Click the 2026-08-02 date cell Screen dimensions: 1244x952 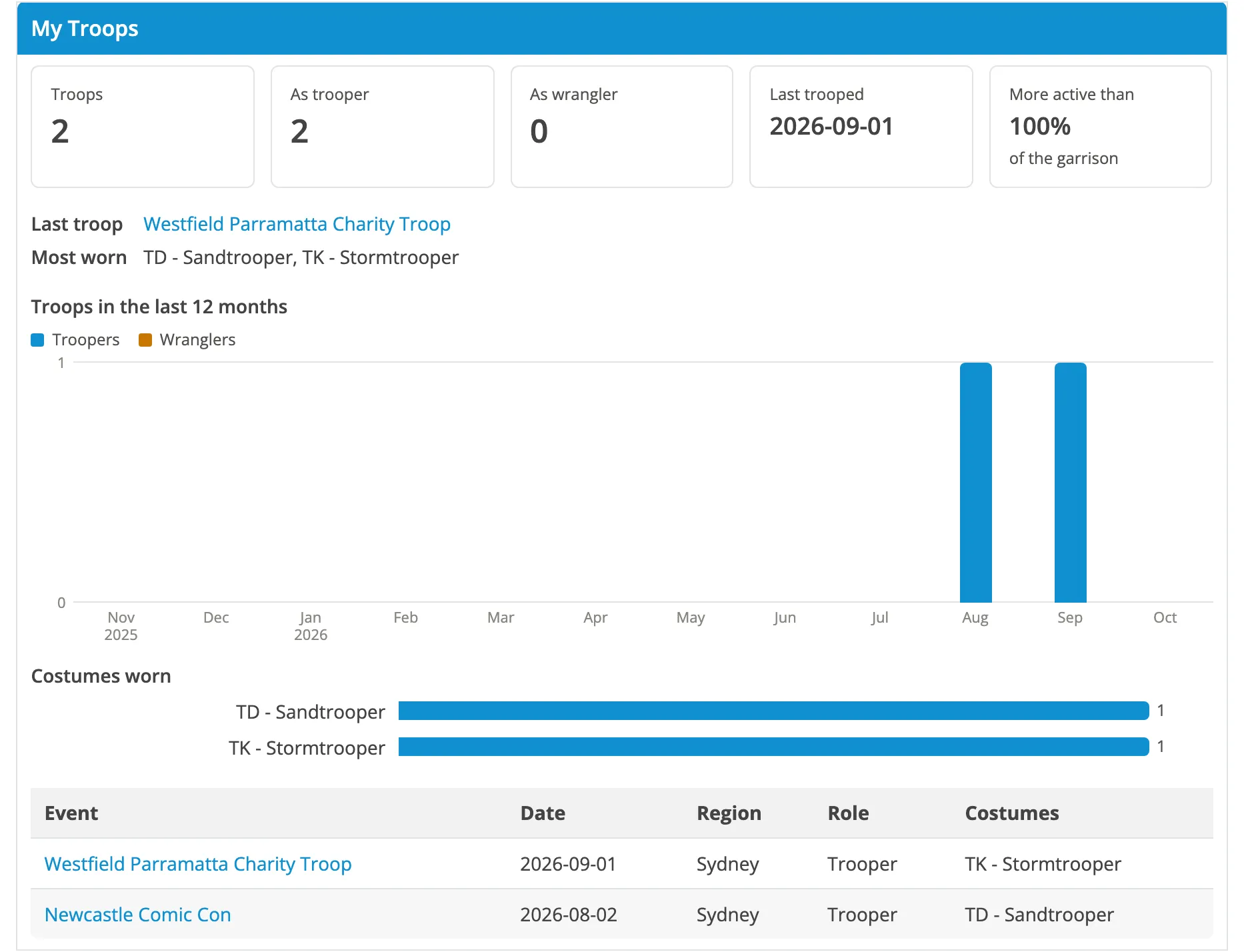569,915
